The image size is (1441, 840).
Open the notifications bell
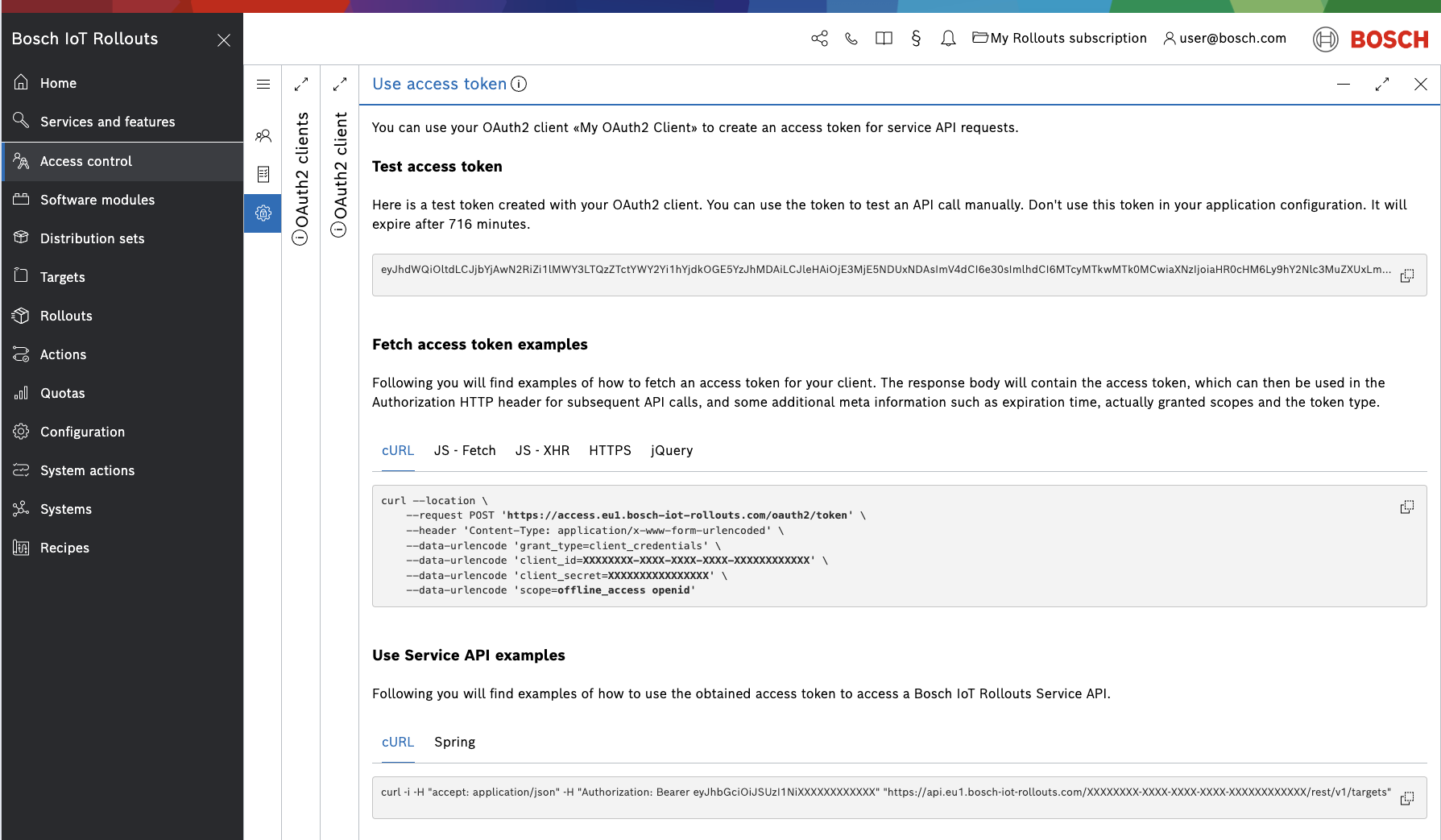948,39
